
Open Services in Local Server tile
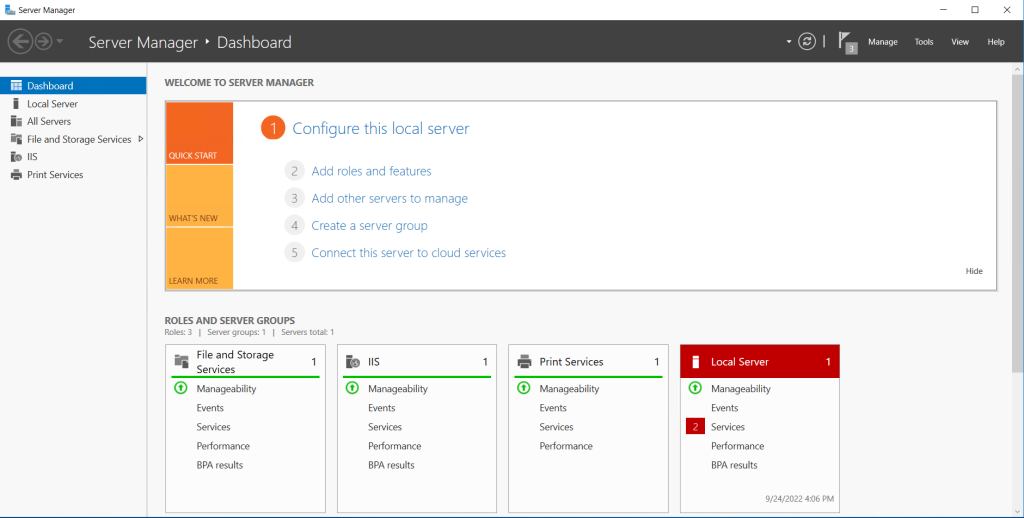click(728, 427)
